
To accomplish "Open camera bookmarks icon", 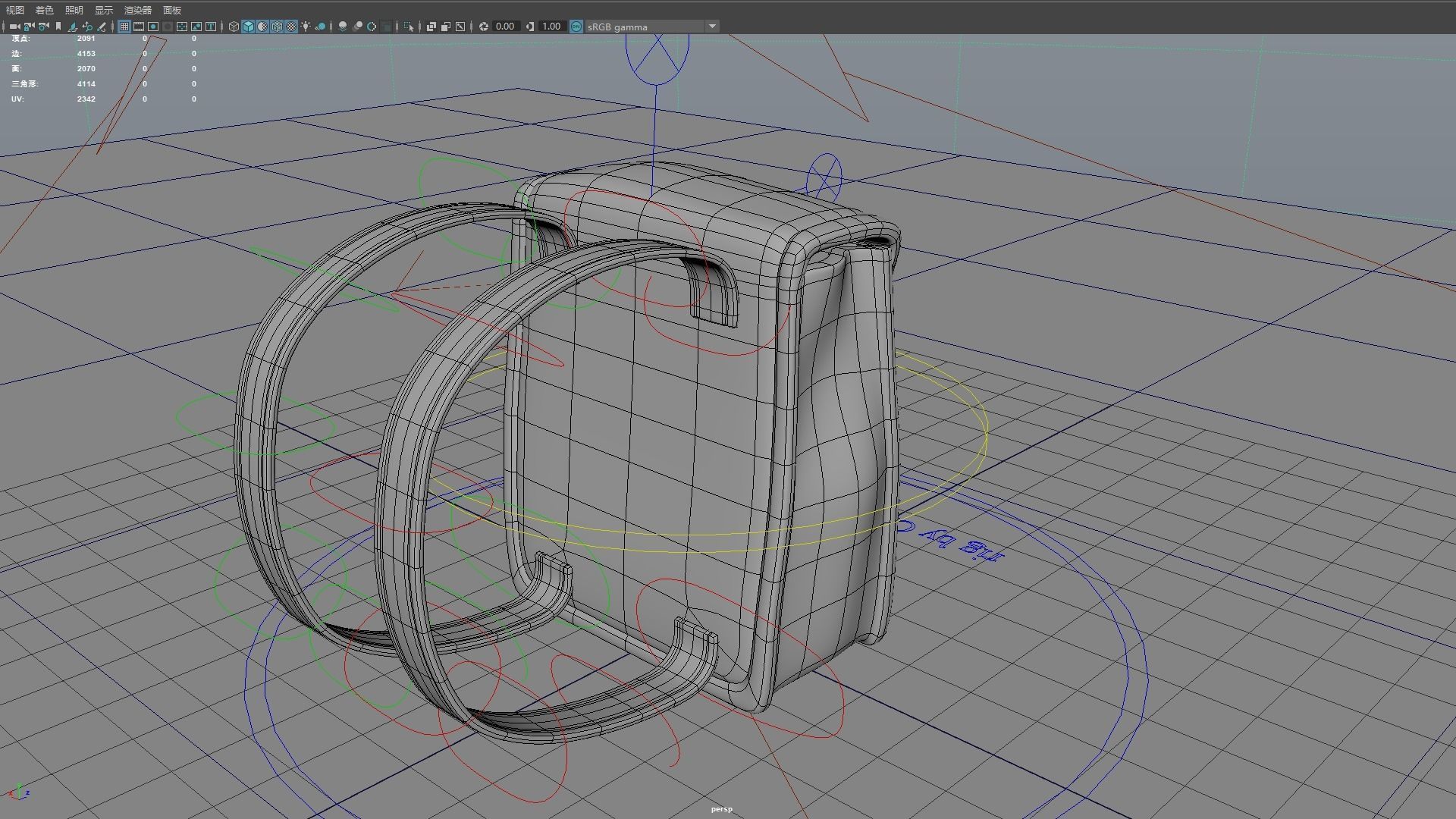I will [x=58, y=27].
